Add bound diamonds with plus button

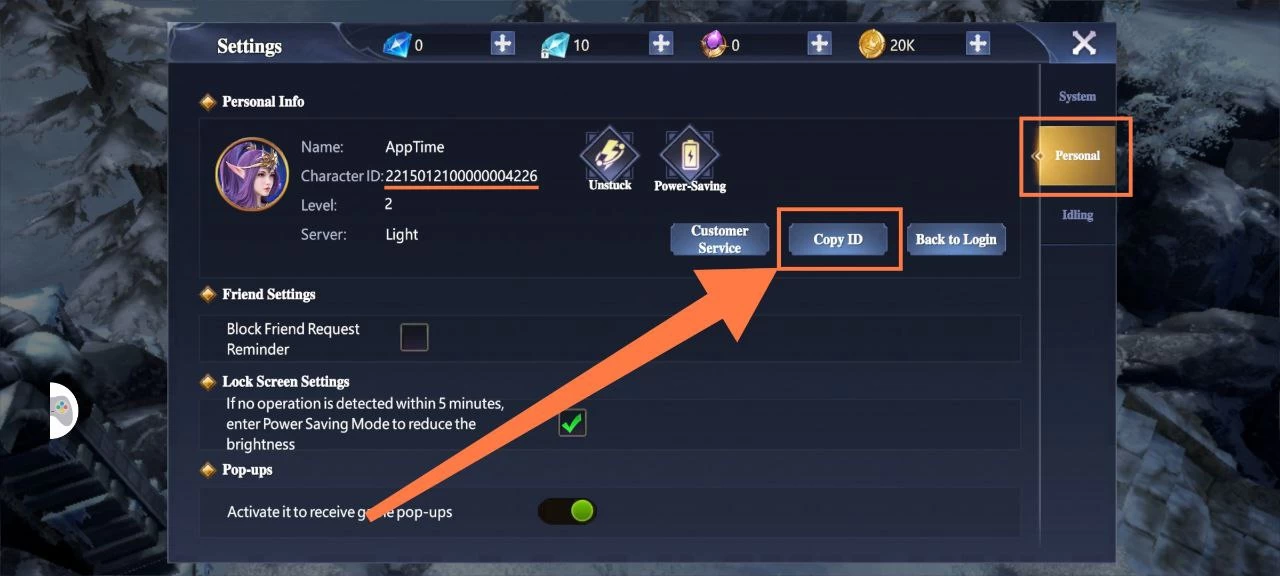(x=661, y=44)
